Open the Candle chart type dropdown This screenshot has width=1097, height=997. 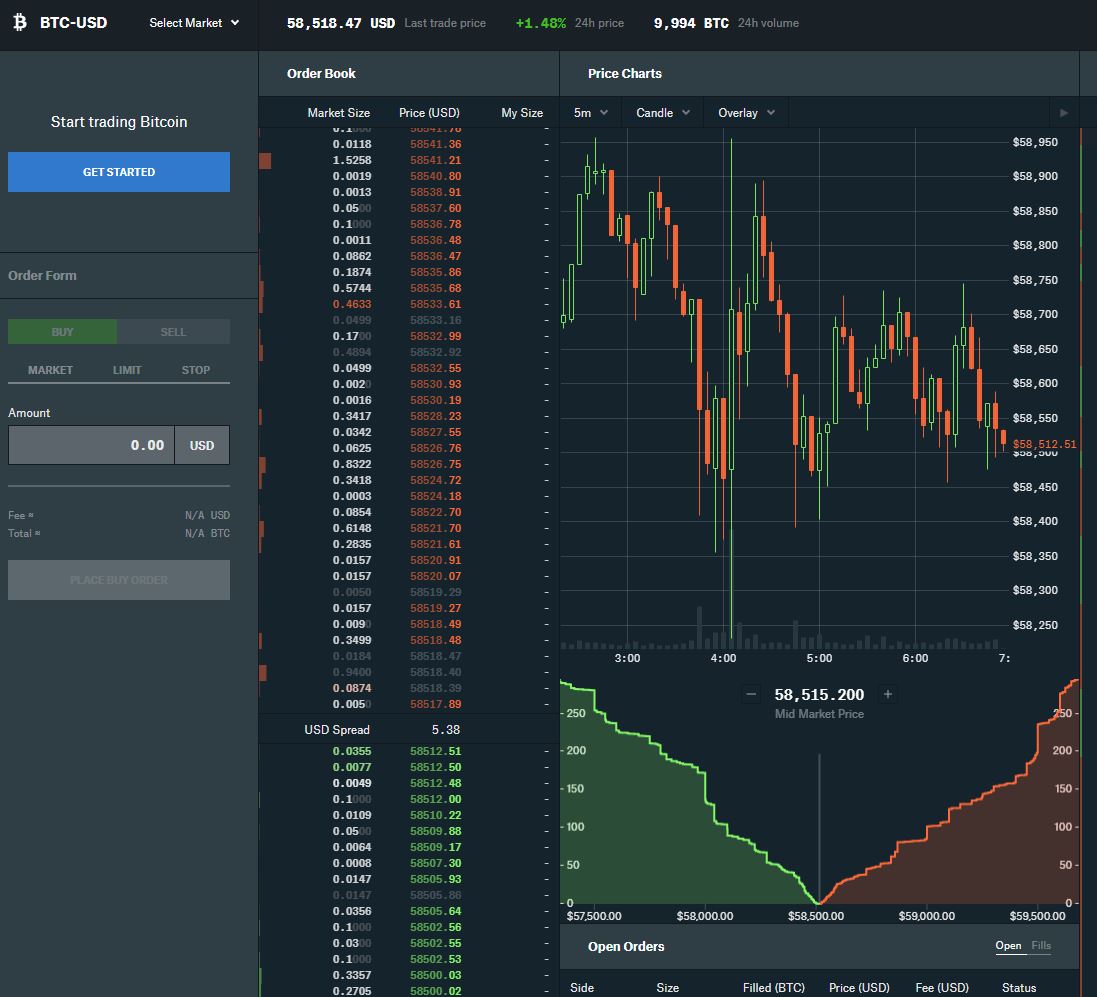point(663,113)
